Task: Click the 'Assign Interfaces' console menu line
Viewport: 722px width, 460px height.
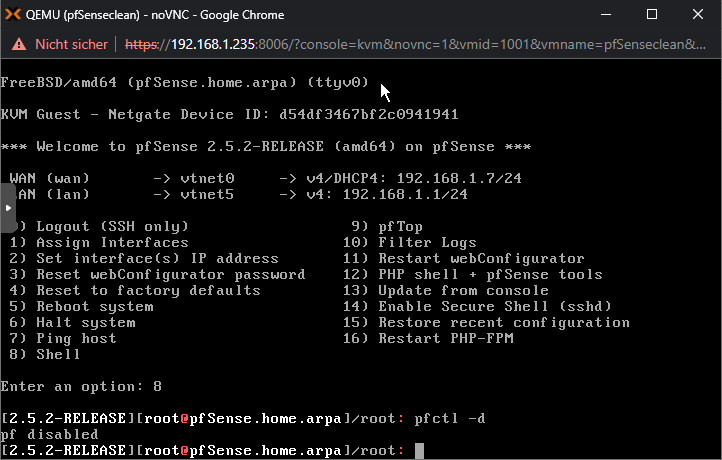Action: 99,242
